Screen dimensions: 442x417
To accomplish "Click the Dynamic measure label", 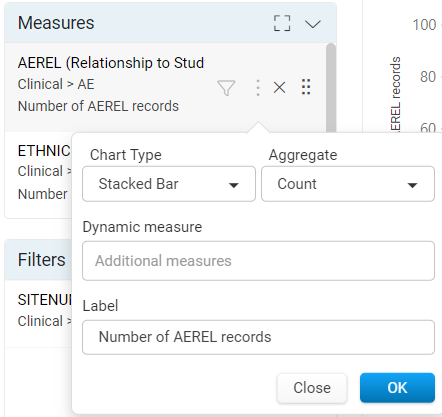I will (142, 227).
